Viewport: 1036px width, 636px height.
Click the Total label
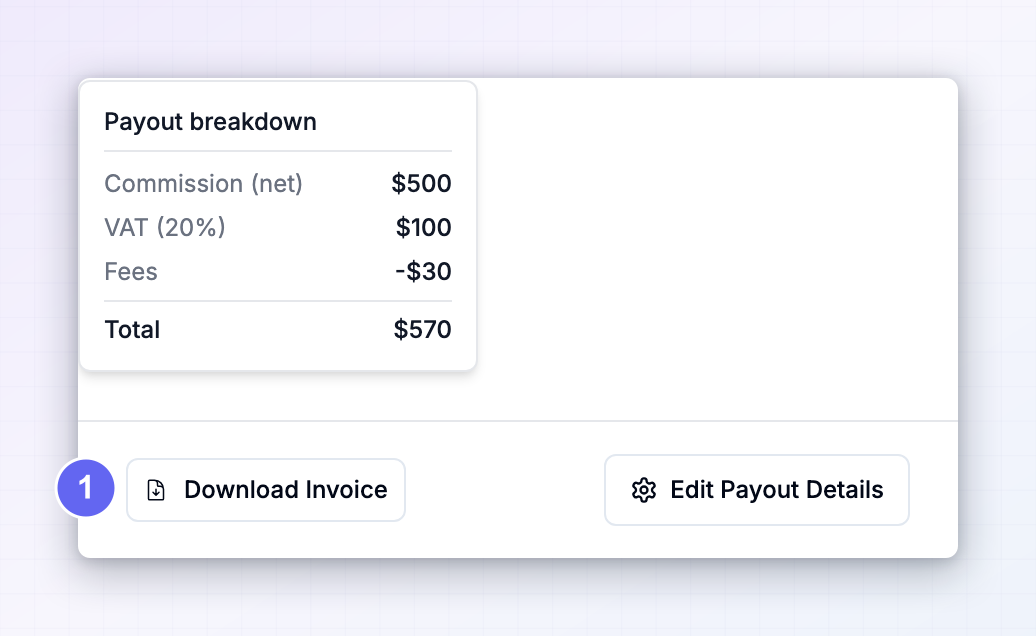tap(132, 330)
